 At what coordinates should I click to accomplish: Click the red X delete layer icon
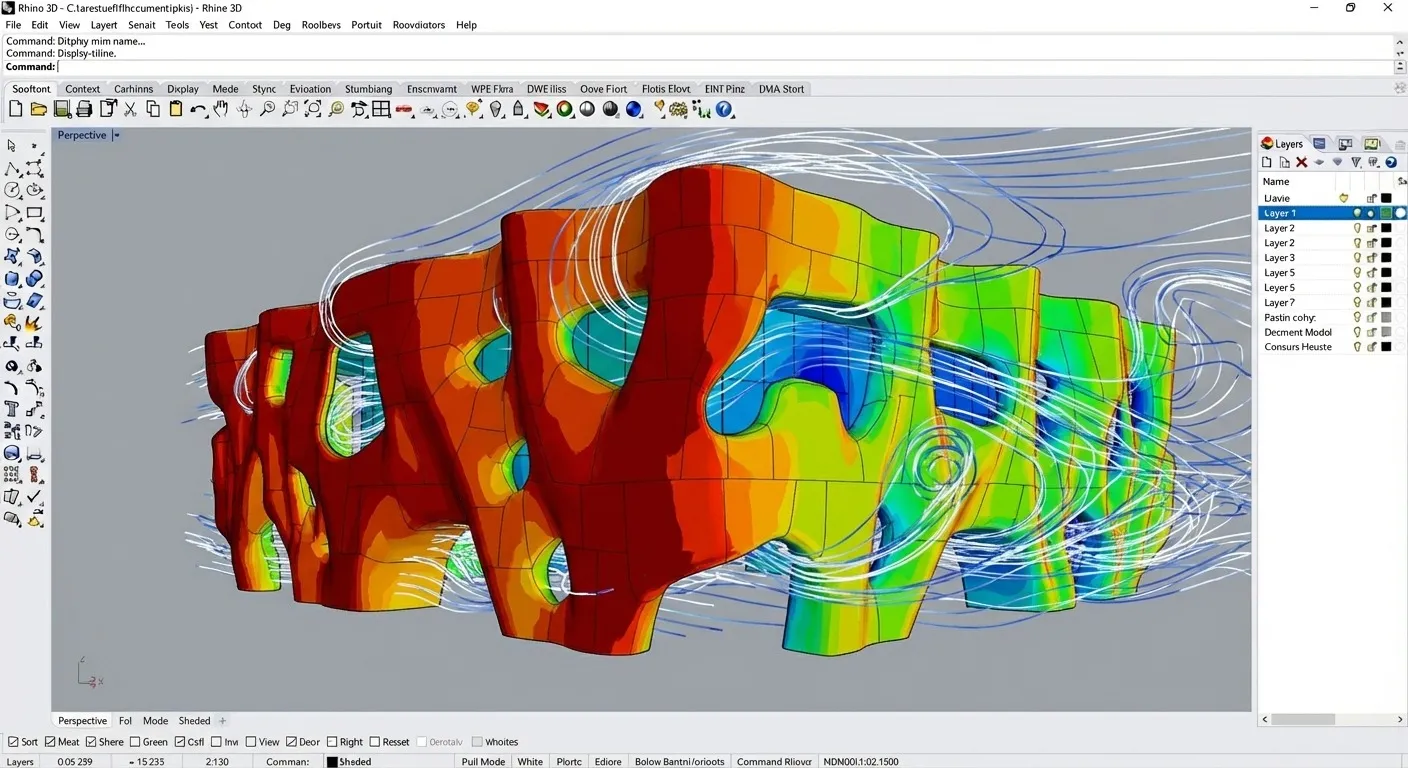[x=1301, y=162]
